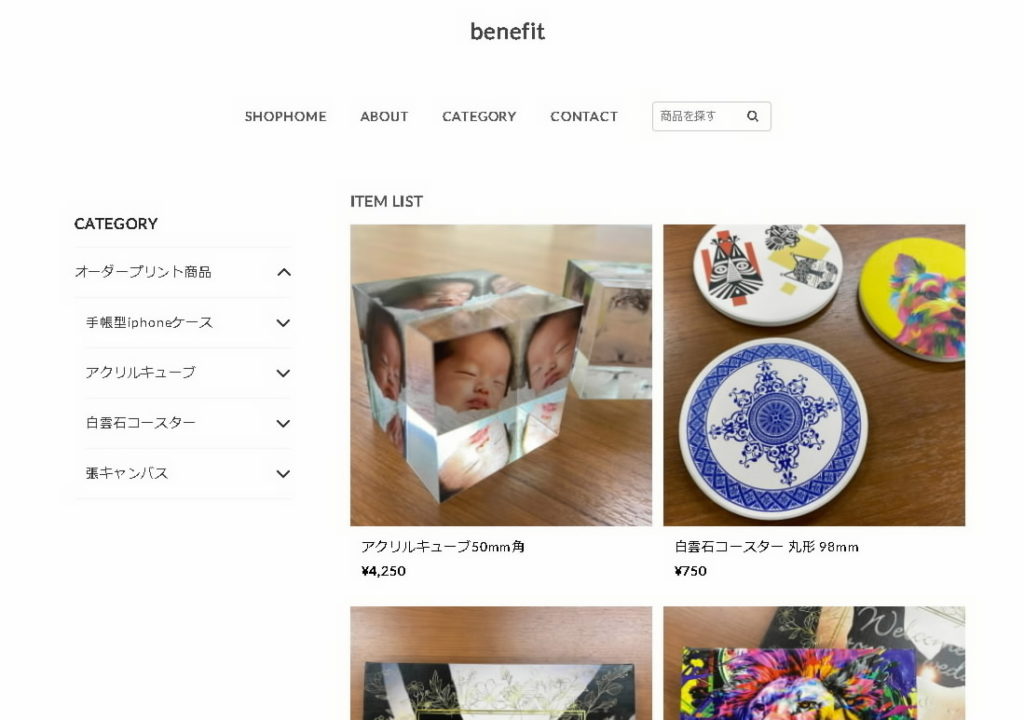Open the 白雲石コースター 丸形 98mm title
This screenshot has height=720, width=1024.
coord(767,547)
